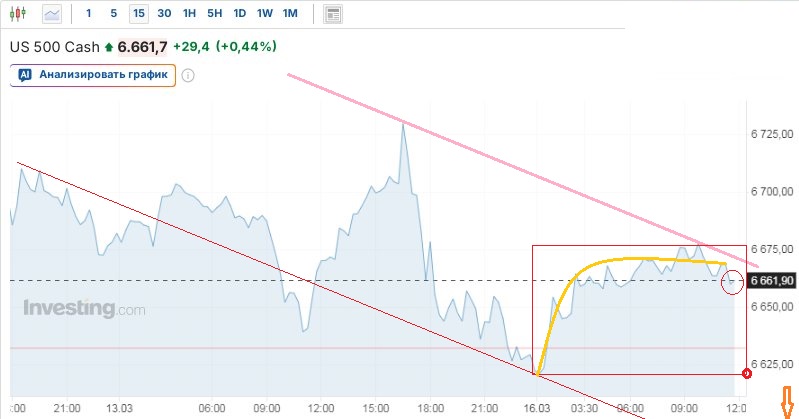Screen dimensions: 799x419
Task: Select the 1 minute timeframe
Action: pos(89,14)
